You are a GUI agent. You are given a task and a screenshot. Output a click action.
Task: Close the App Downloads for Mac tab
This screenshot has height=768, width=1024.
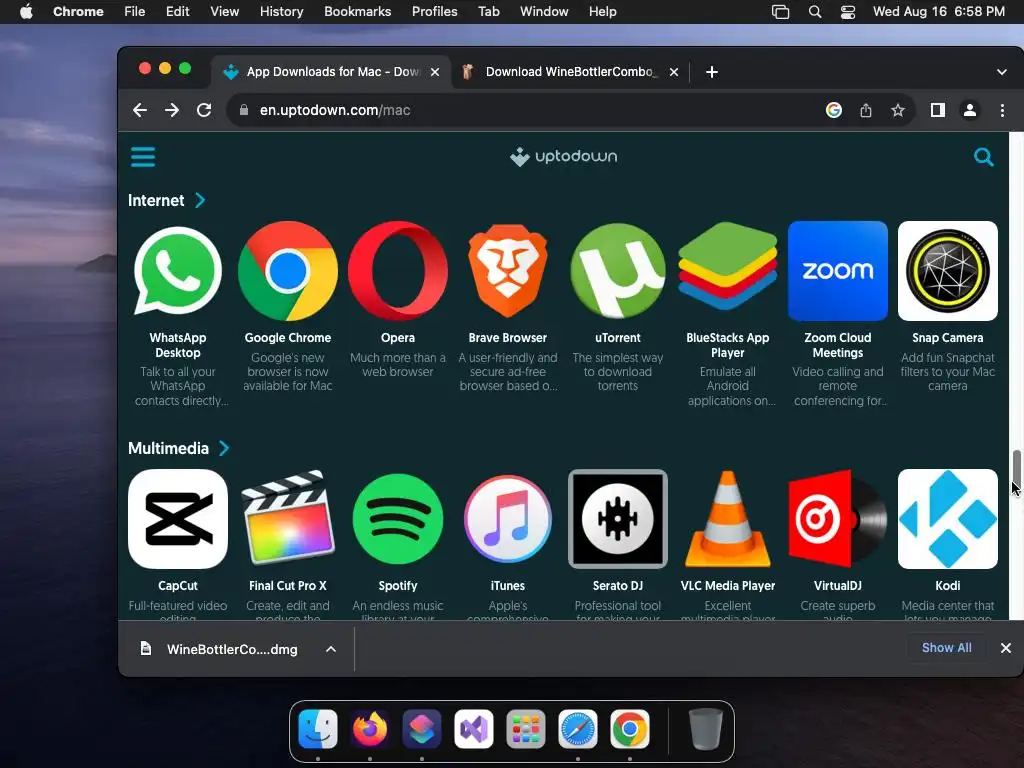[x=435, y=72]
